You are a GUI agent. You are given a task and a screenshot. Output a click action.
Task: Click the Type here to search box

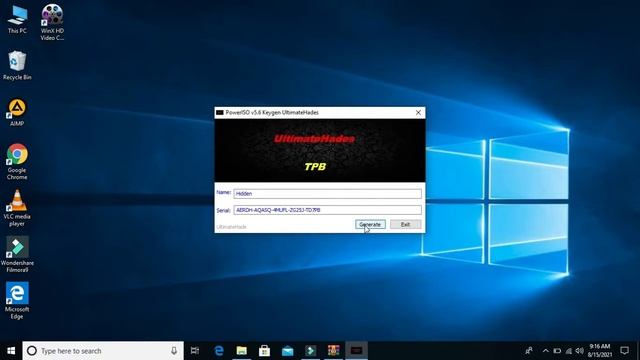tap(103, 351)
